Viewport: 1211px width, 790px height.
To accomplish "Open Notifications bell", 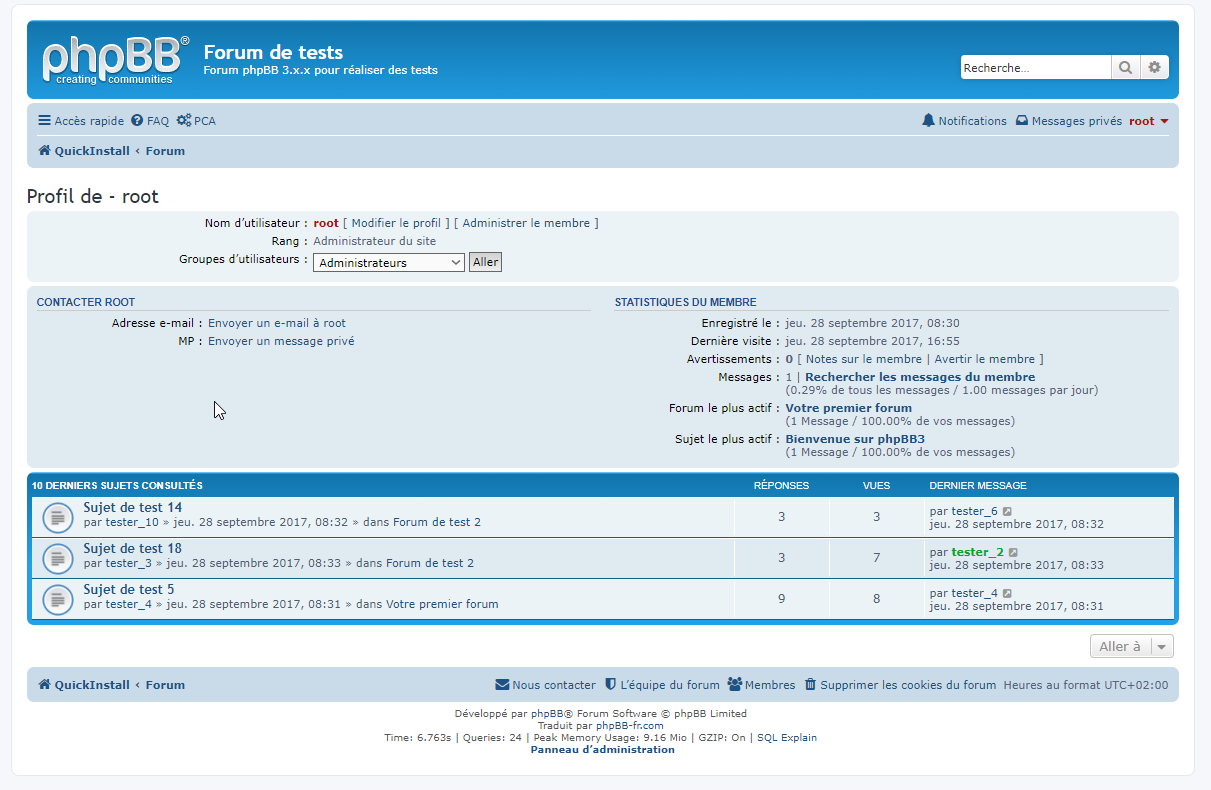I will [964, 121].
